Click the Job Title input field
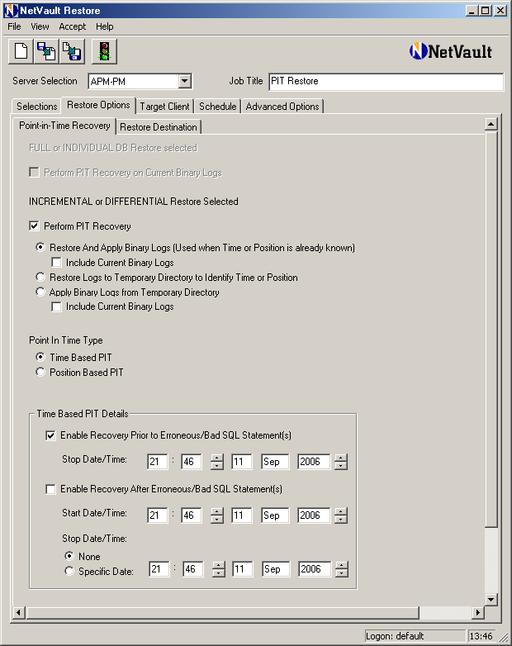Viewport: 512px width, 646px height. pos(386,81)
